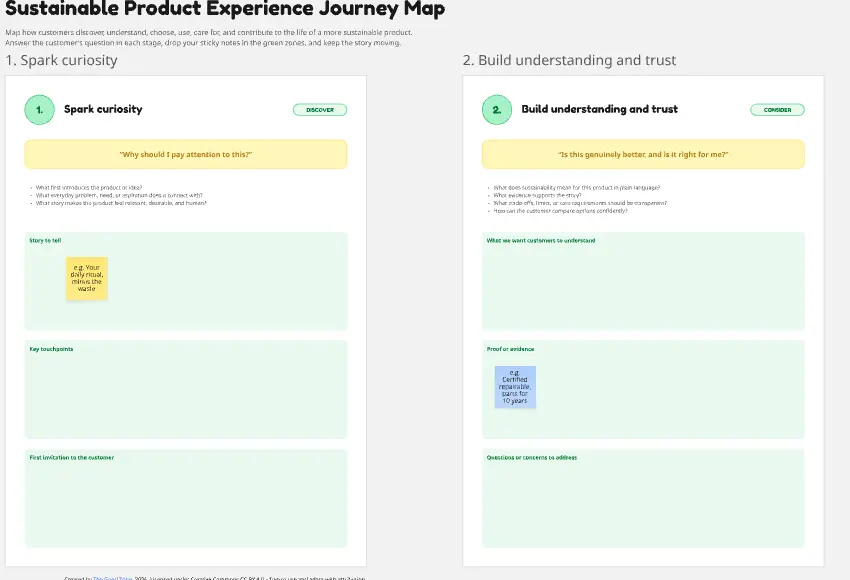Click the yellow banner "Why should I pay attention to this?"
The image size is (850, 580).
[185, 154]
